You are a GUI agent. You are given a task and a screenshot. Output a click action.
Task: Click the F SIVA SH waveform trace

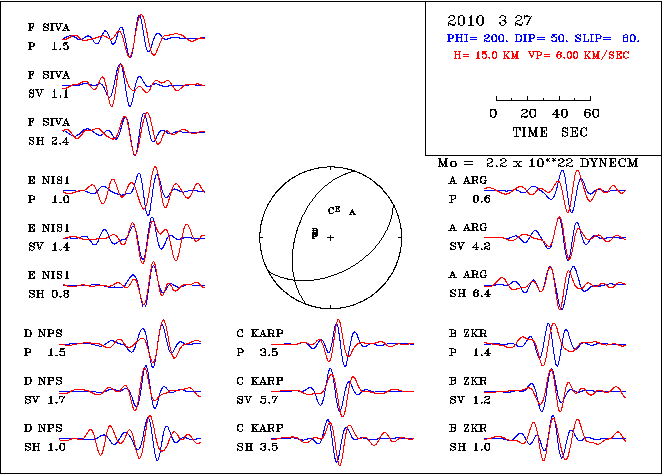click(x=134, y=134)
